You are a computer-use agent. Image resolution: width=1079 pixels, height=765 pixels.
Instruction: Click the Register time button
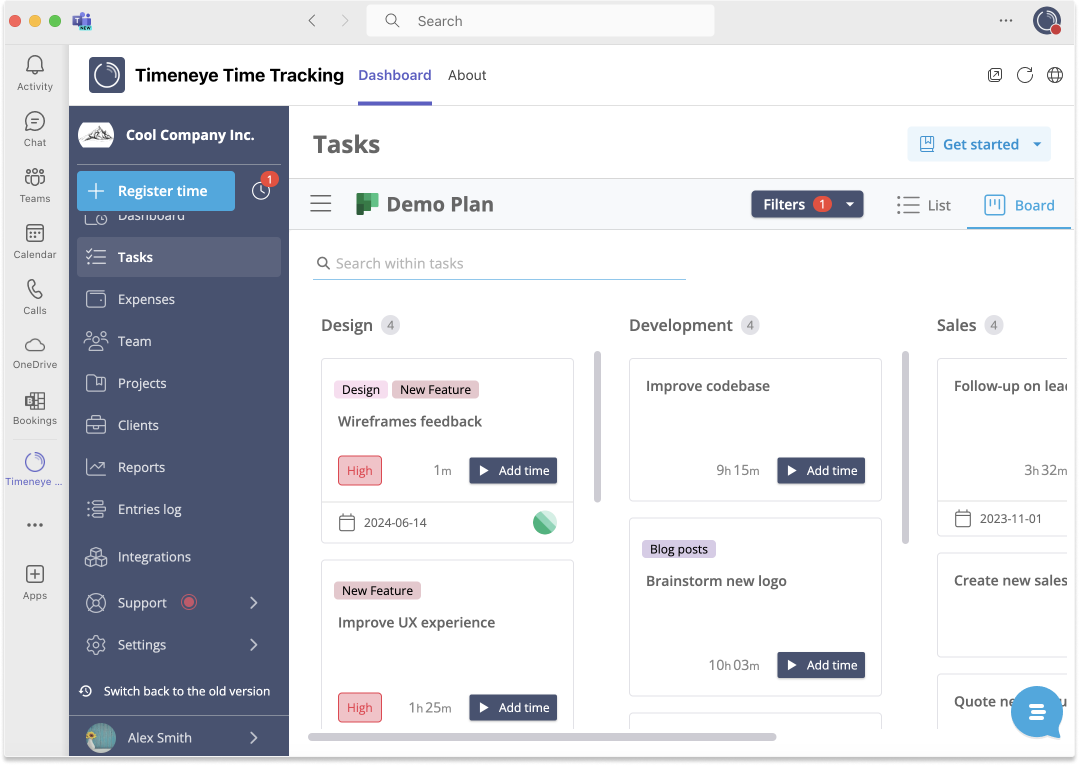(155, 190)
